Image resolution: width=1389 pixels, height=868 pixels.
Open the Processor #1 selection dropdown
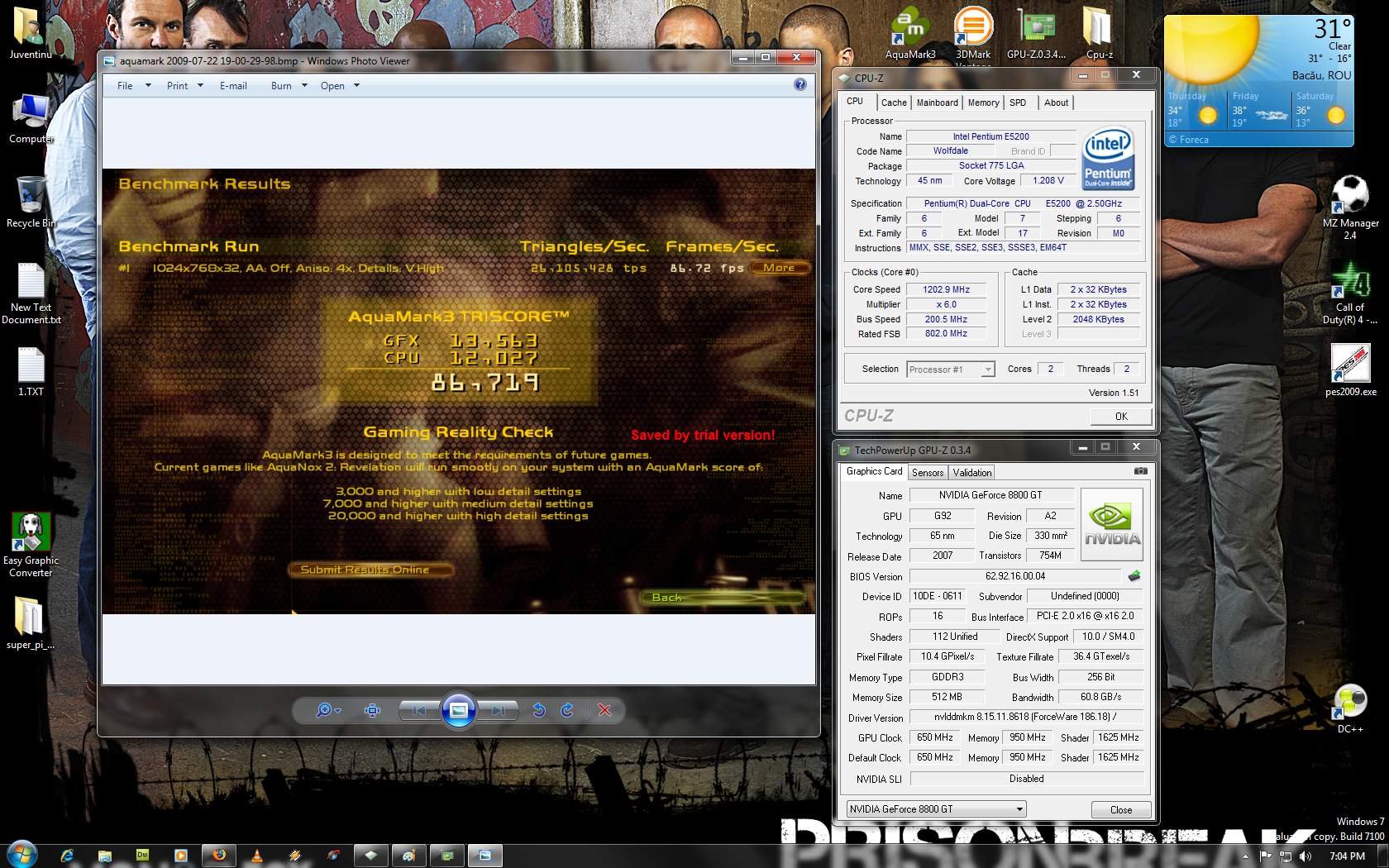[950, 370]
